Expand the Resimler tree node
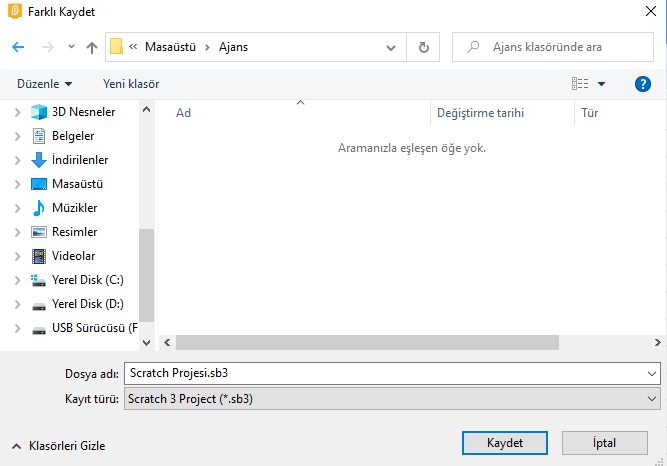 click(x=17, y=232)
